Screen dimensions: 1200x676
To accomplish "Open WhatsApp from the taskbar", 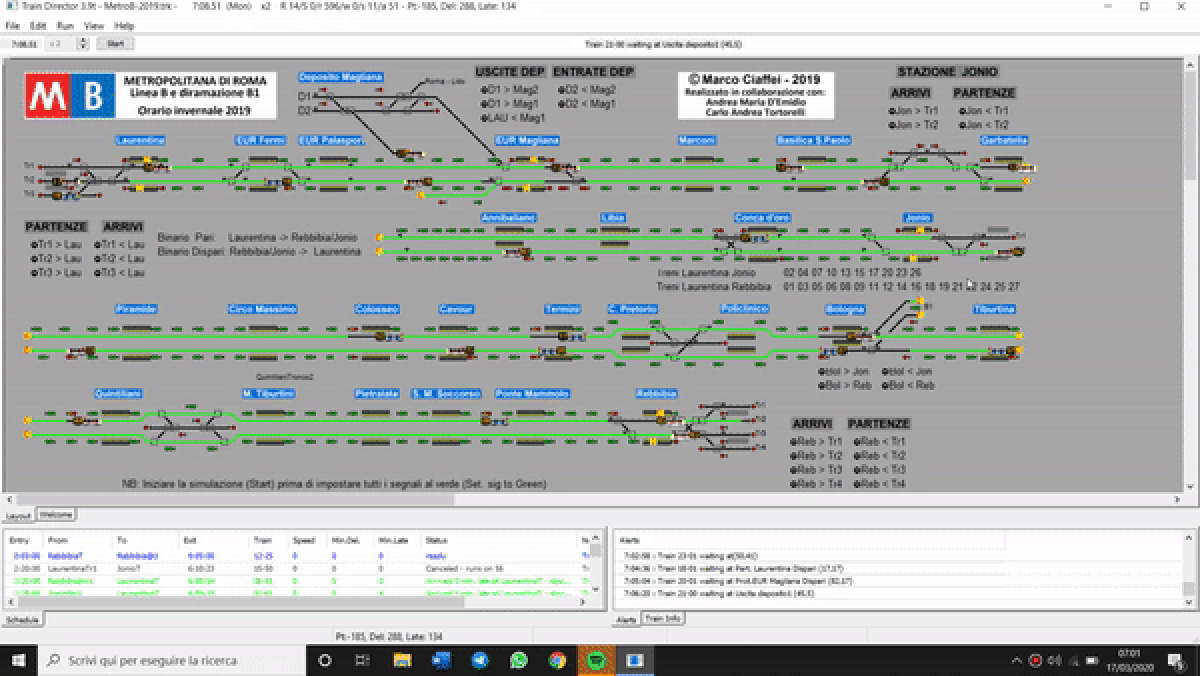I will (518, 661).
